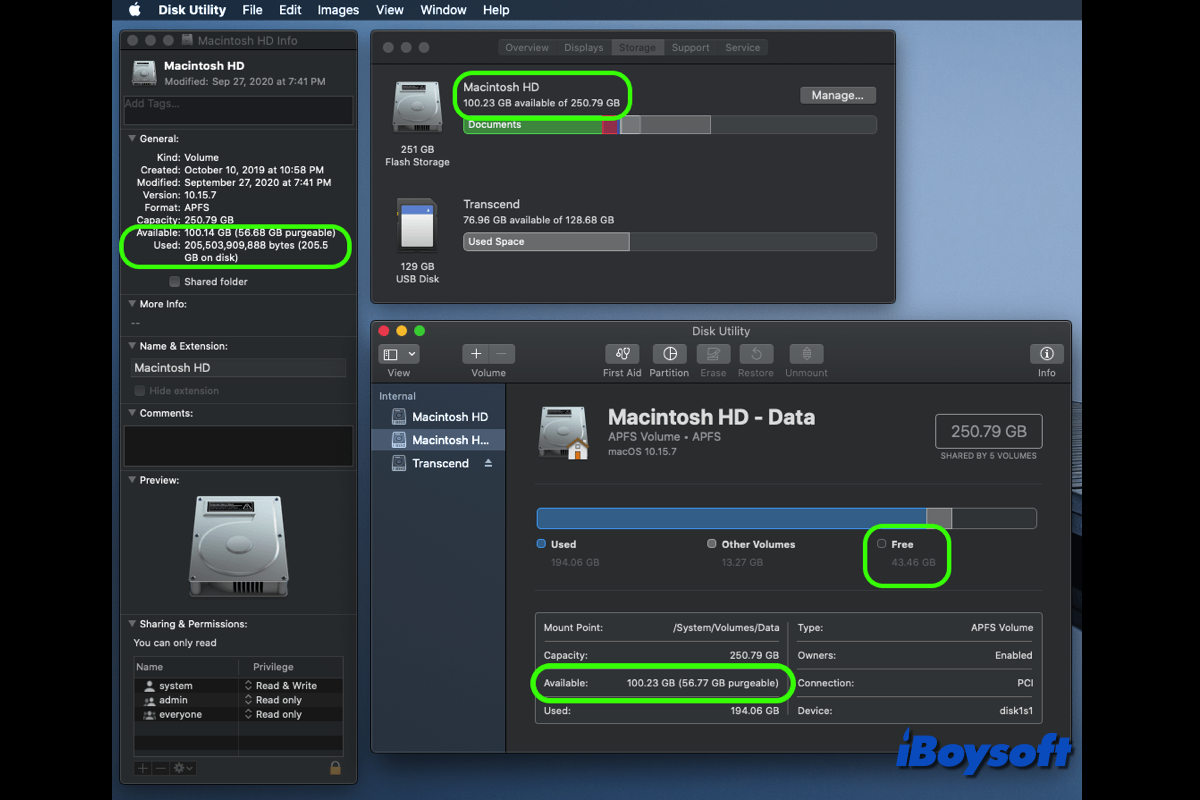Click the Restore toolbar icon
The width and height of the screenshot is (1200, 800).
point(756,354)
